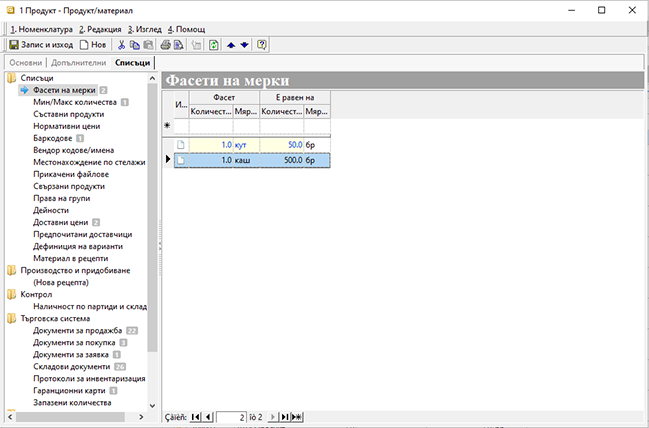Open Нормативни цени list
649x428 pixels.
pyautogui.click(x=67, y=126)
